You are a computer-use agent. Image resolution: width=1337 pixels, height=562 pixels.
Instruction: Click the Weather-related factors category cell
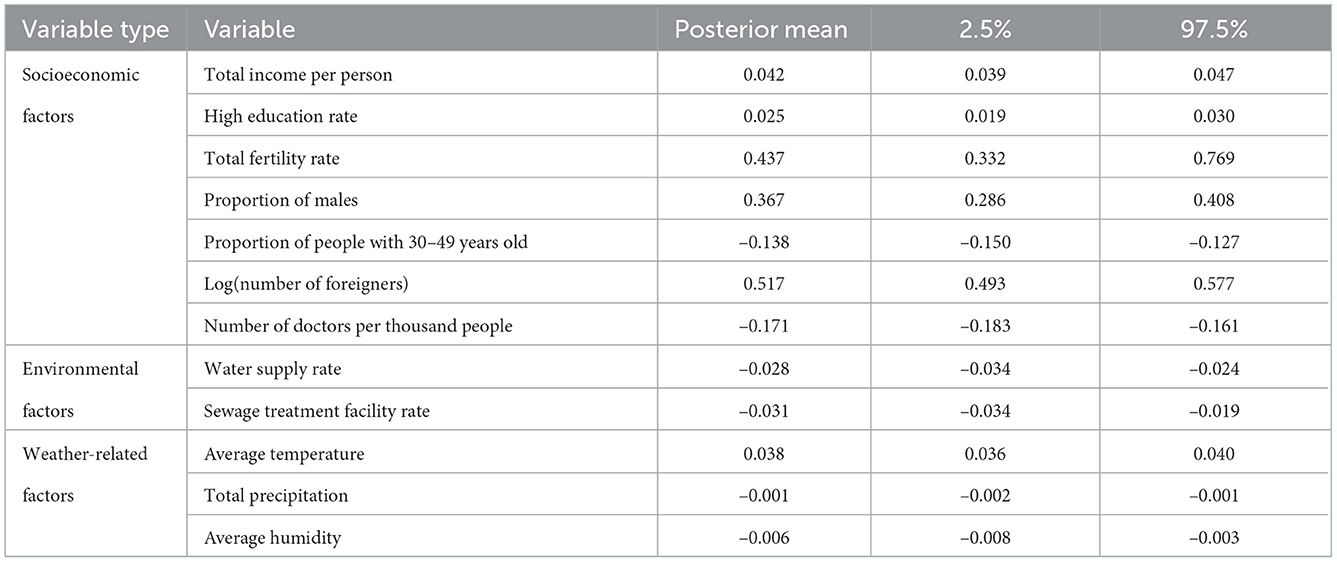tap(85, 475)
